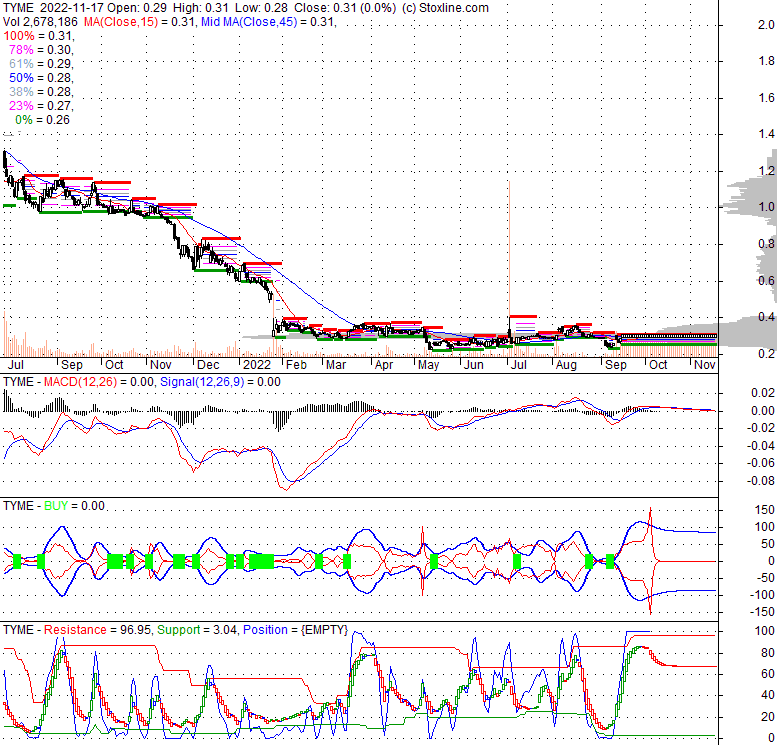
Task: Click the '2.0' price axis label
Action: click(766, 25)
